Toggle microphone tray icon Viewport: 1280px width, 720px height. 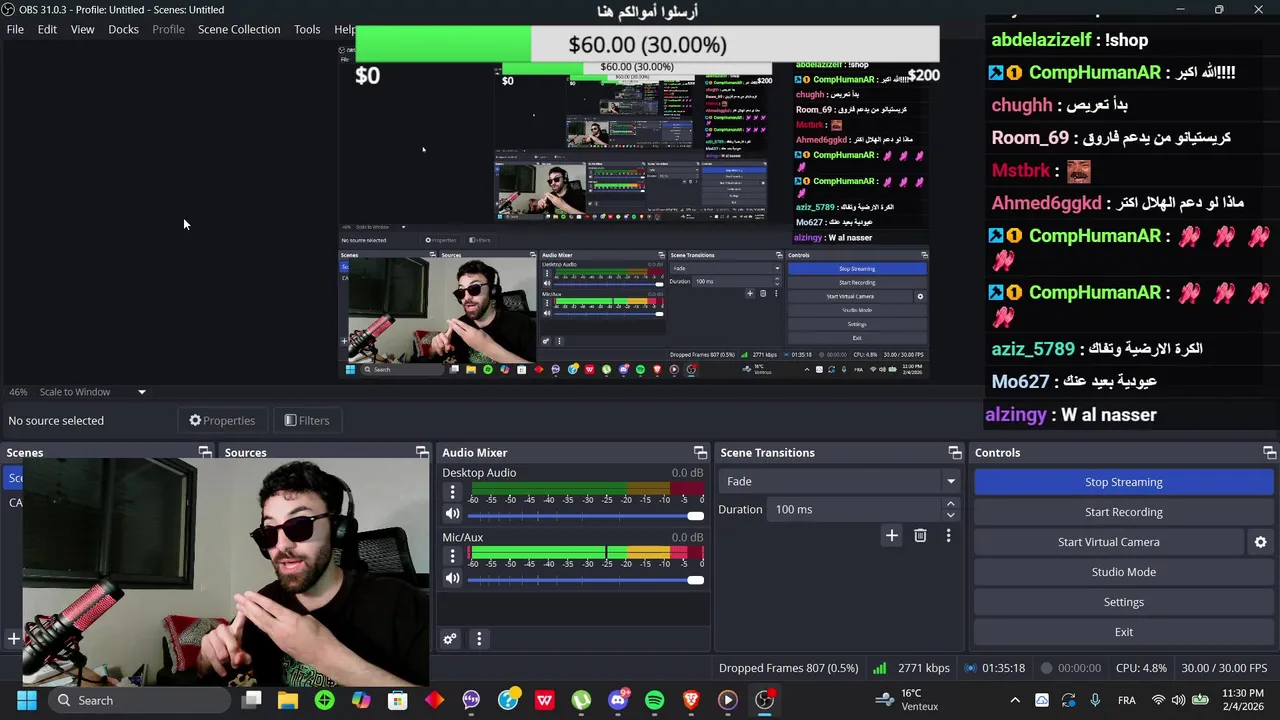(x=1095, y=700)
